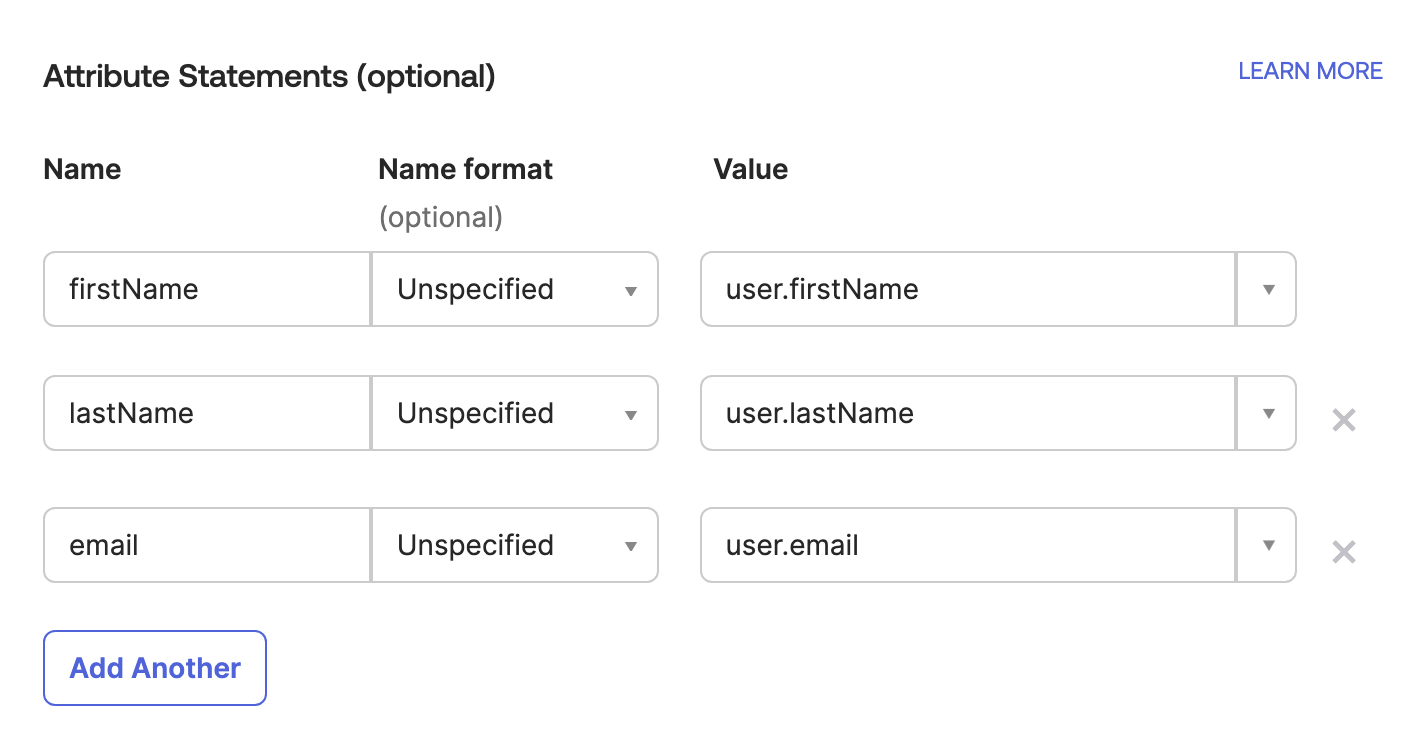The image size is (1426, 734).
Task: Open value dropdown arrow for user.email
Action: tap(1267, 545)
